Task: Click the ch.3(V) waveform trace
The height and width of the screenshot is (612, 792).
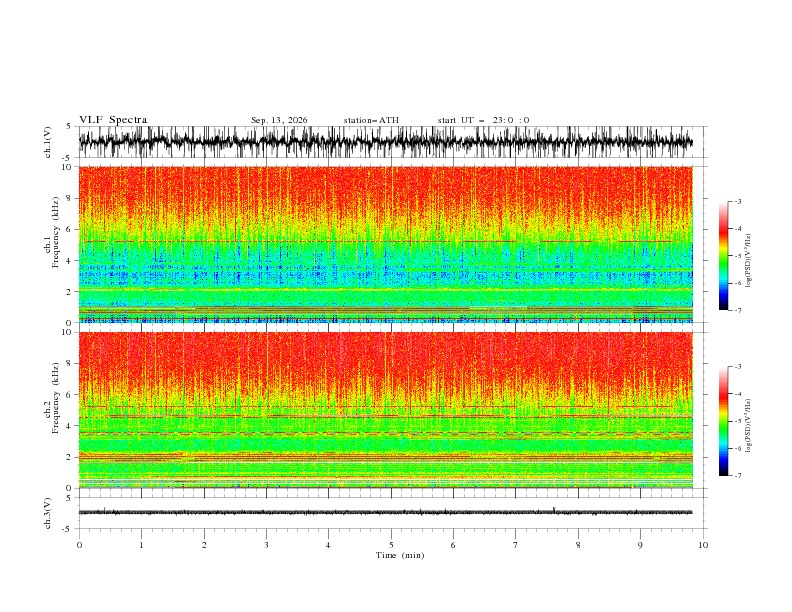Action: pos(386,513)
